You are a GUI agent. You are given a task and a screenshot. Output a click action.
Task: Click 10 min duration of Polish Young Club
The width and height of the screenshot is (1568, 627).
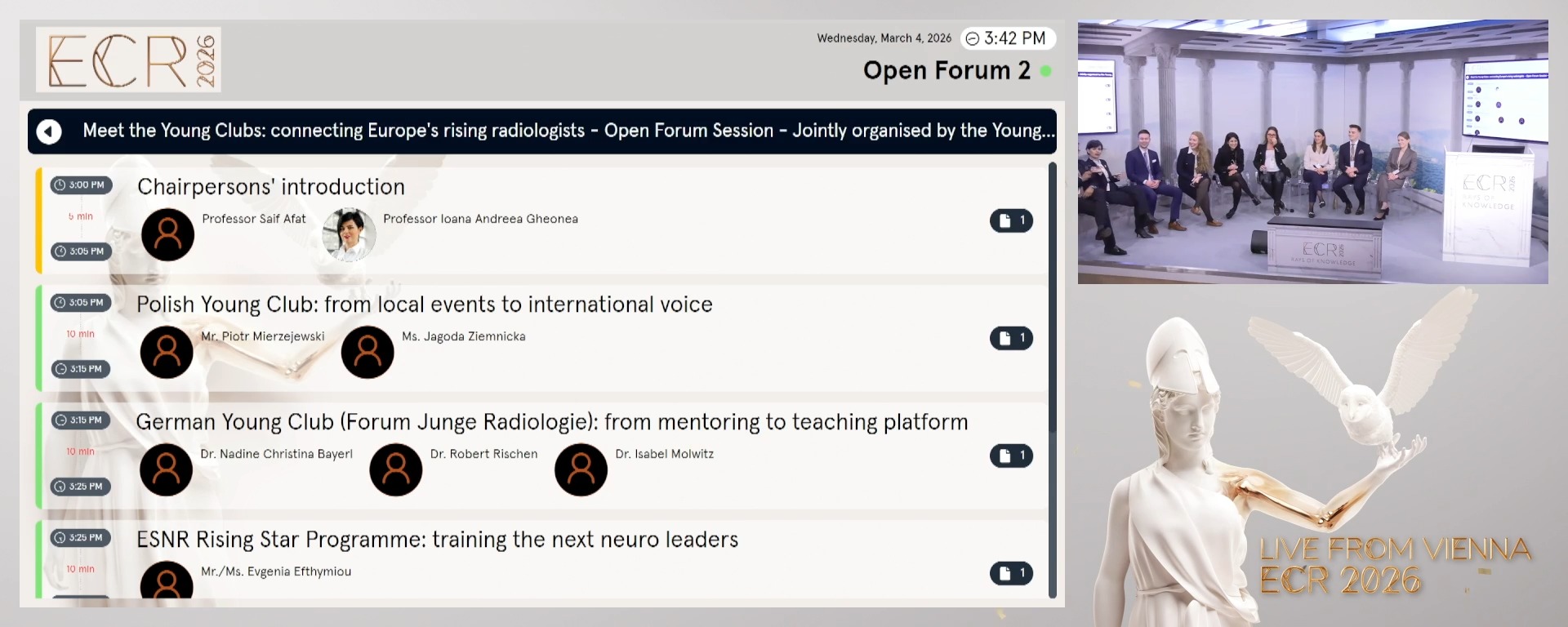(x=81, y=334)
